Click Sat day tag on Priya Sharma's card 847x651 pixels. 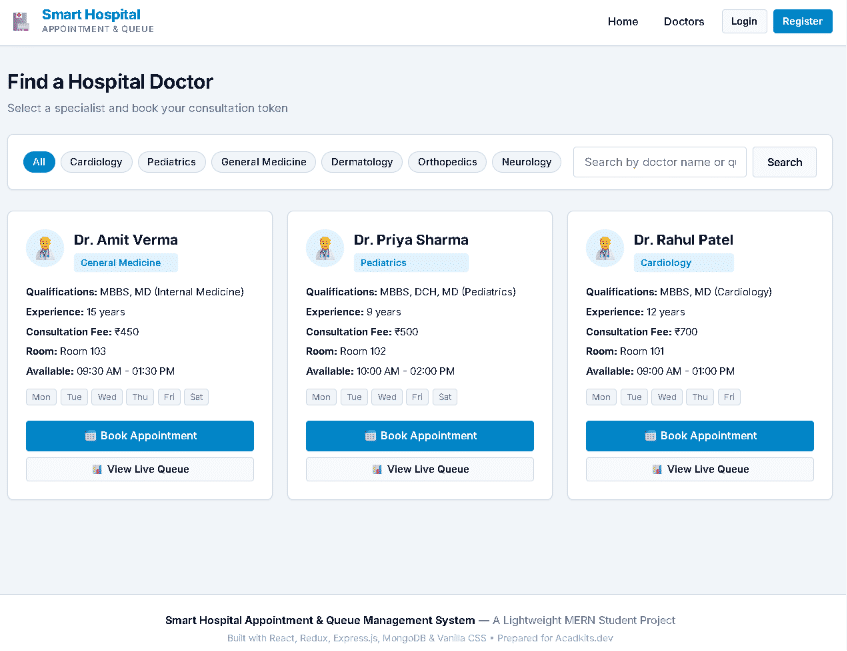(445, 397)
